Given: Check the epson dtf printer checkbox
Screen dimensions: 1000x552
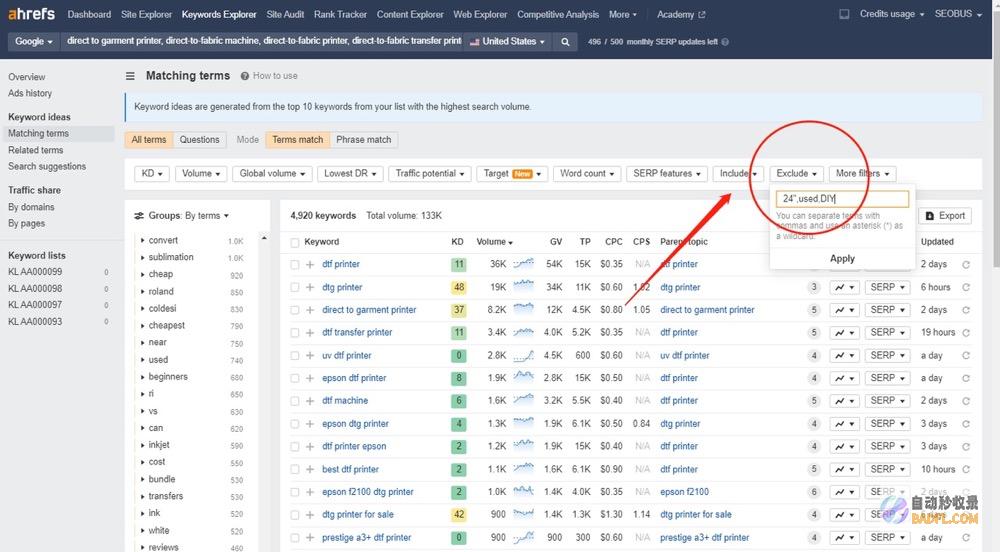Looking at the screenshot, I should [x=295, y=378].
